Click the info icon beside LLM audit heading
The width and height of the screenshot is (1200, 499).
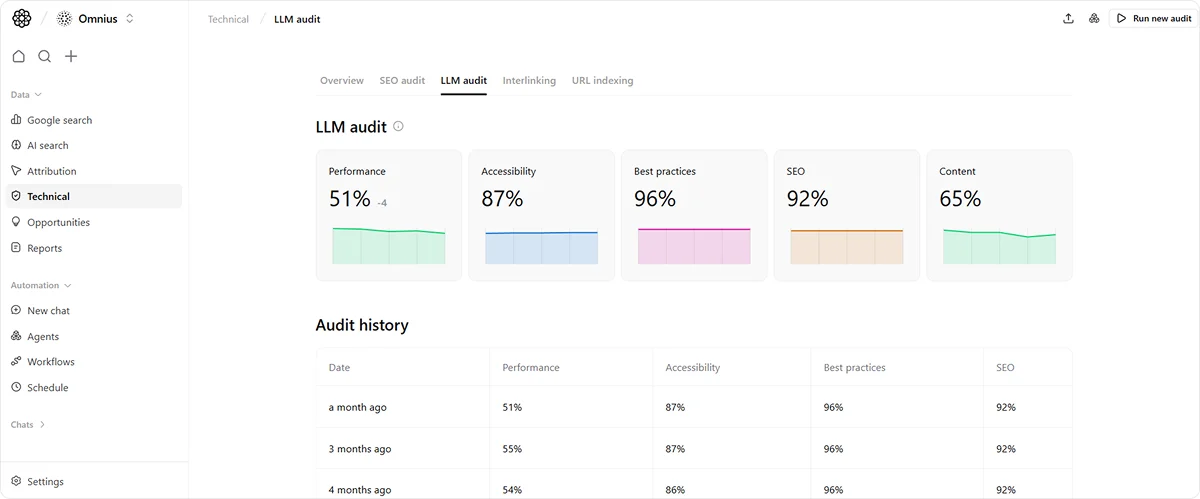(398, 127)
